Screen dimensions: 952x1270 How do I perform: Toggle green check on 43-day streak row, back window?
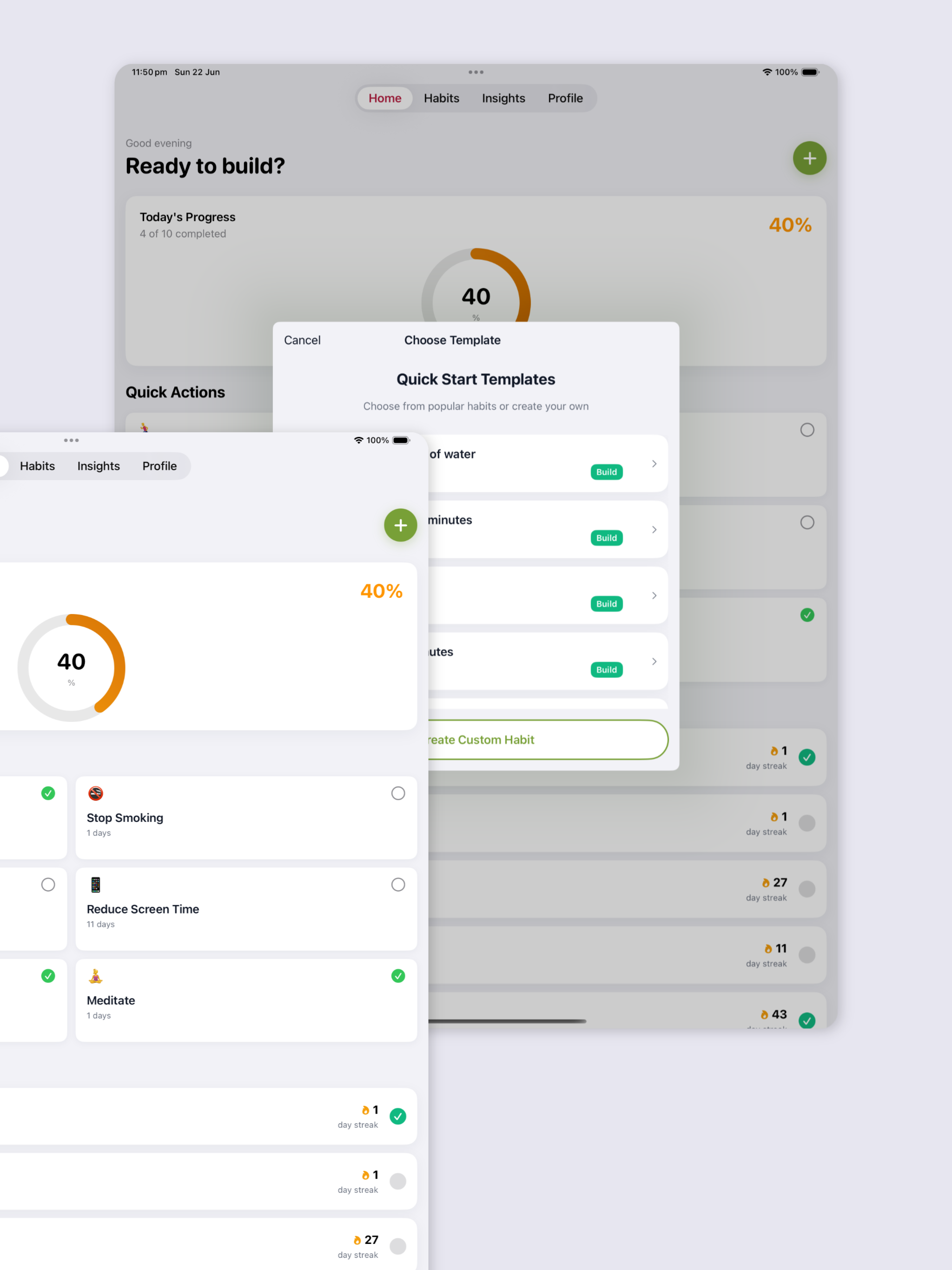pyautogui.click(x=807, y=1020)
